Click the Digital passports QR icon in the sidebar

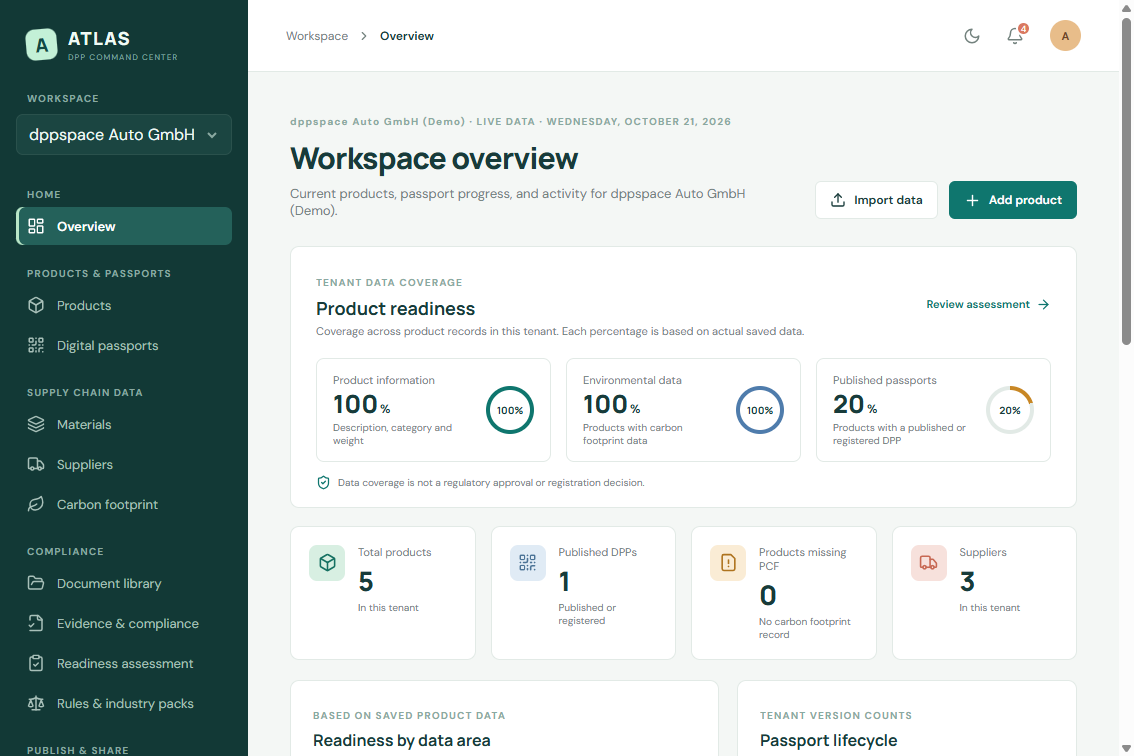36,346
